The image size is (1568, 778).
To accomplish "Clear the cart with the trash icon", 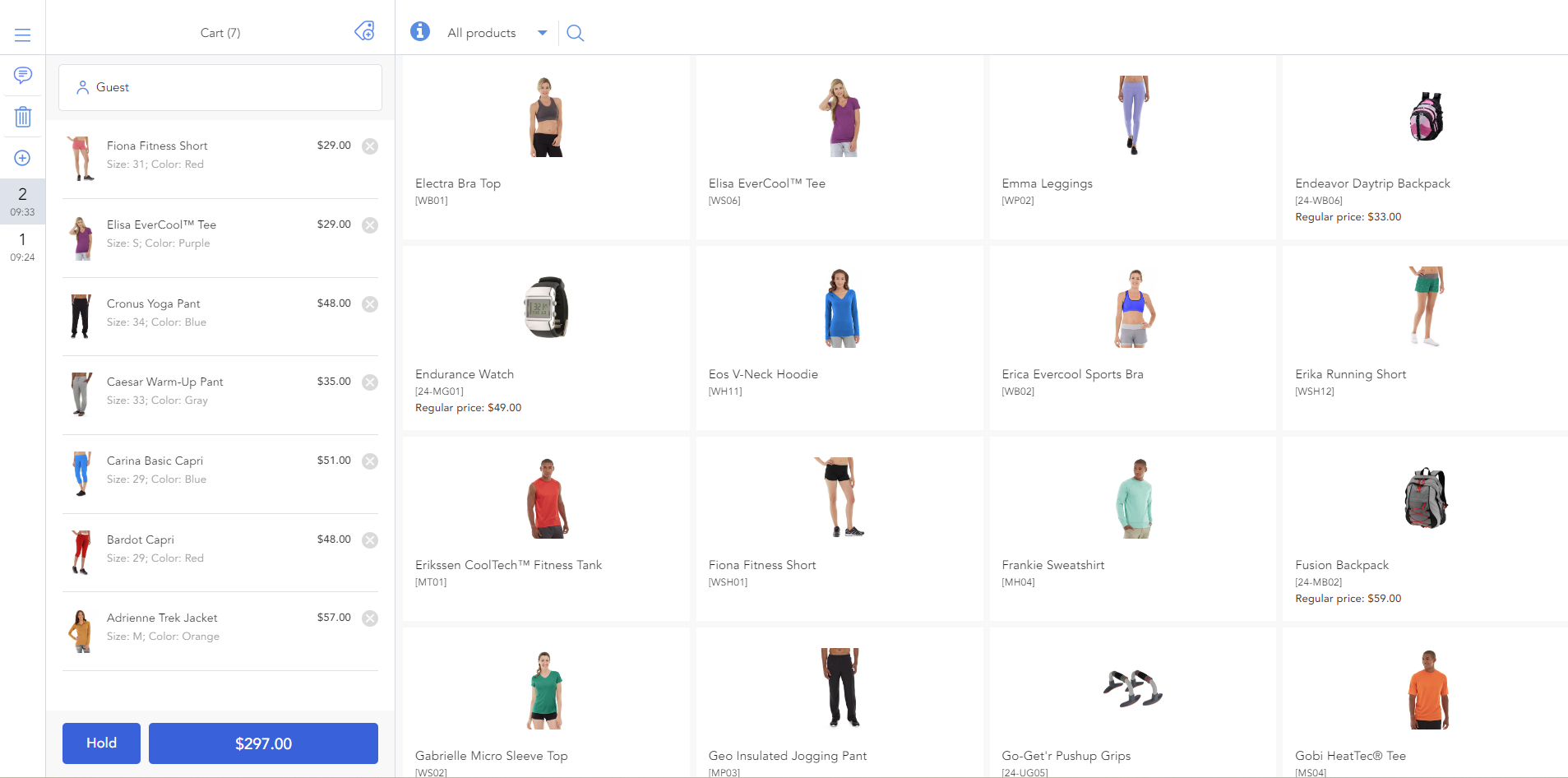I will point(22,117).
